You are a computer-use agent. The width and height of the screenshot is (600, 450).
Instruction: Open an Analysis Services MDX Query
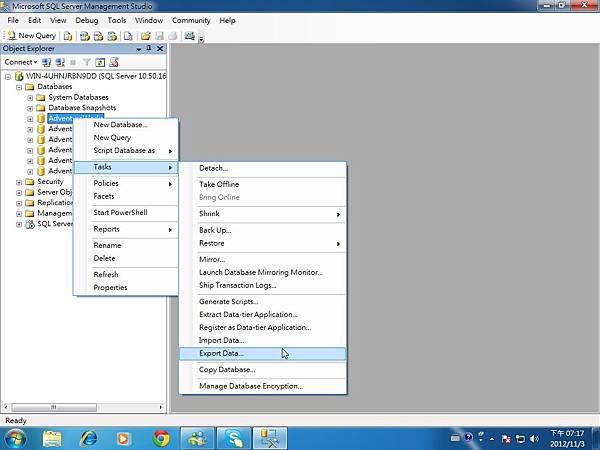coord(85,36)
